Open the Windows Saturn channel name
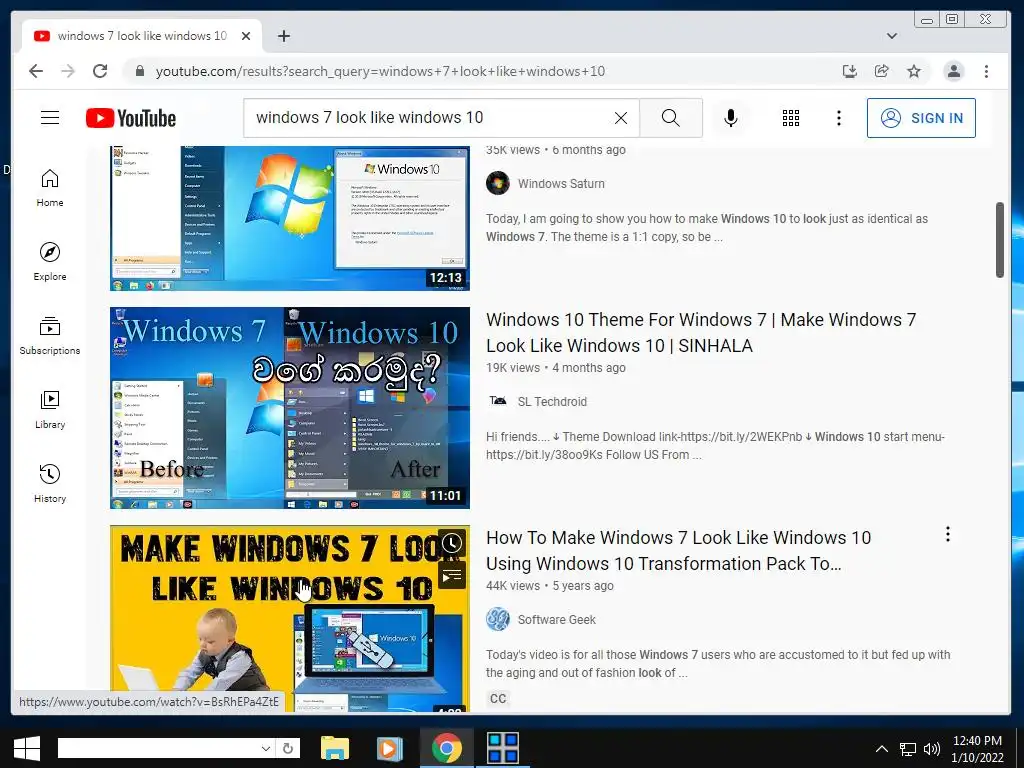 coord(561,184)
